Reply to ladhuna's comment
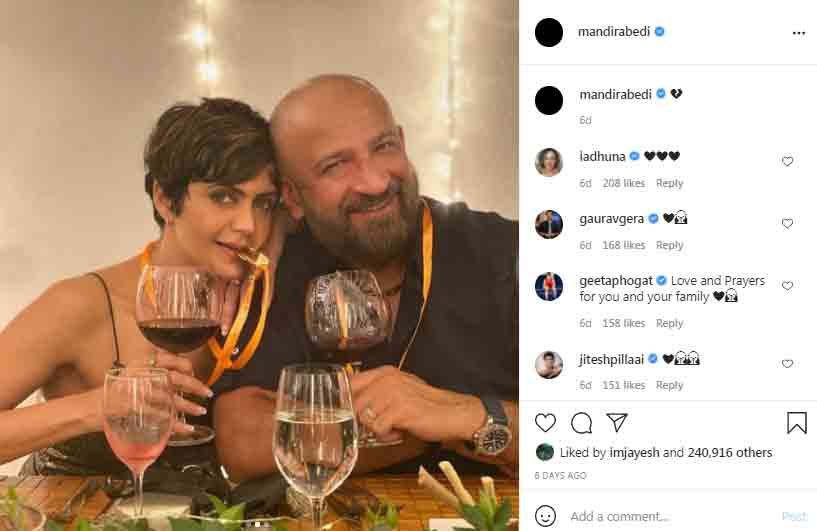Image resolution: width=817 pixels, height=531 pixels. [x=669, y=183]
